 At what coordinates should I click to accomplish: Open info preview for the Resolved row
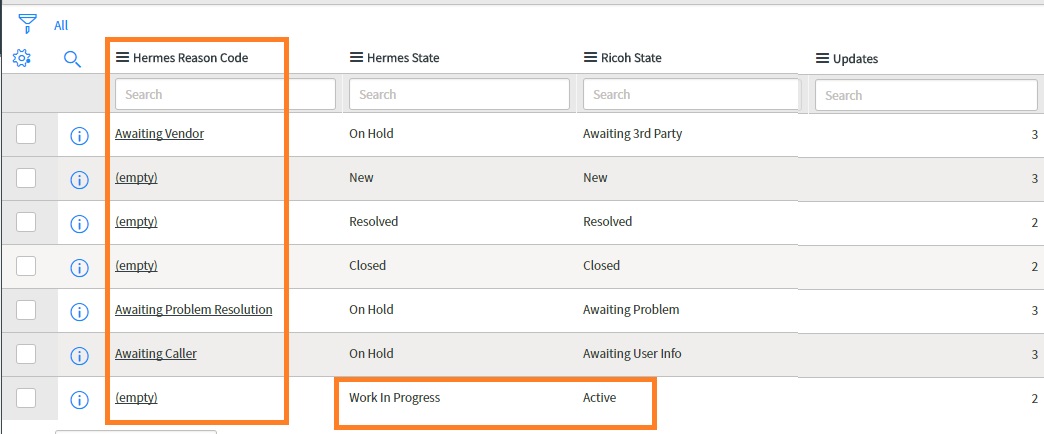pyautogui.click(x=79, y=224)
